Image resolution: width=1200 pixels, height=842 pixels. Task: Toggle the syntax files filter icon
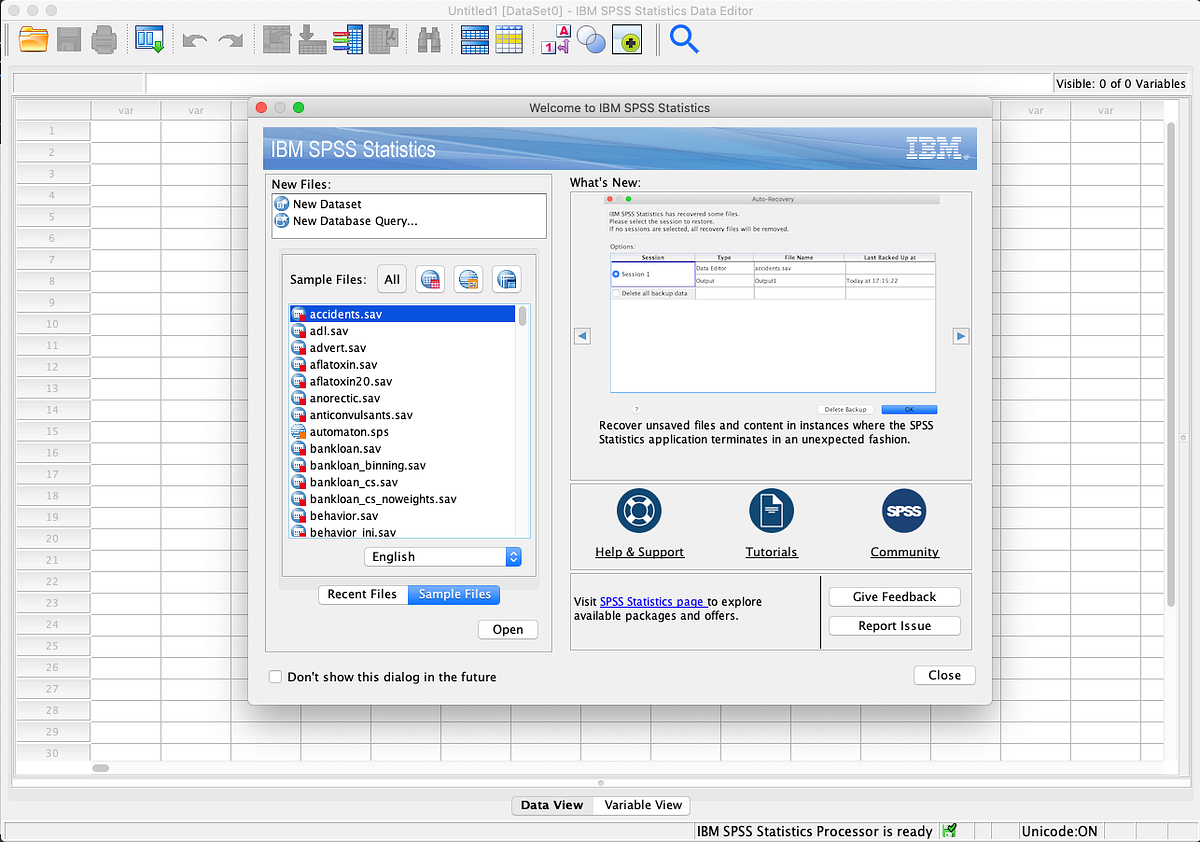tap(468, 279)
